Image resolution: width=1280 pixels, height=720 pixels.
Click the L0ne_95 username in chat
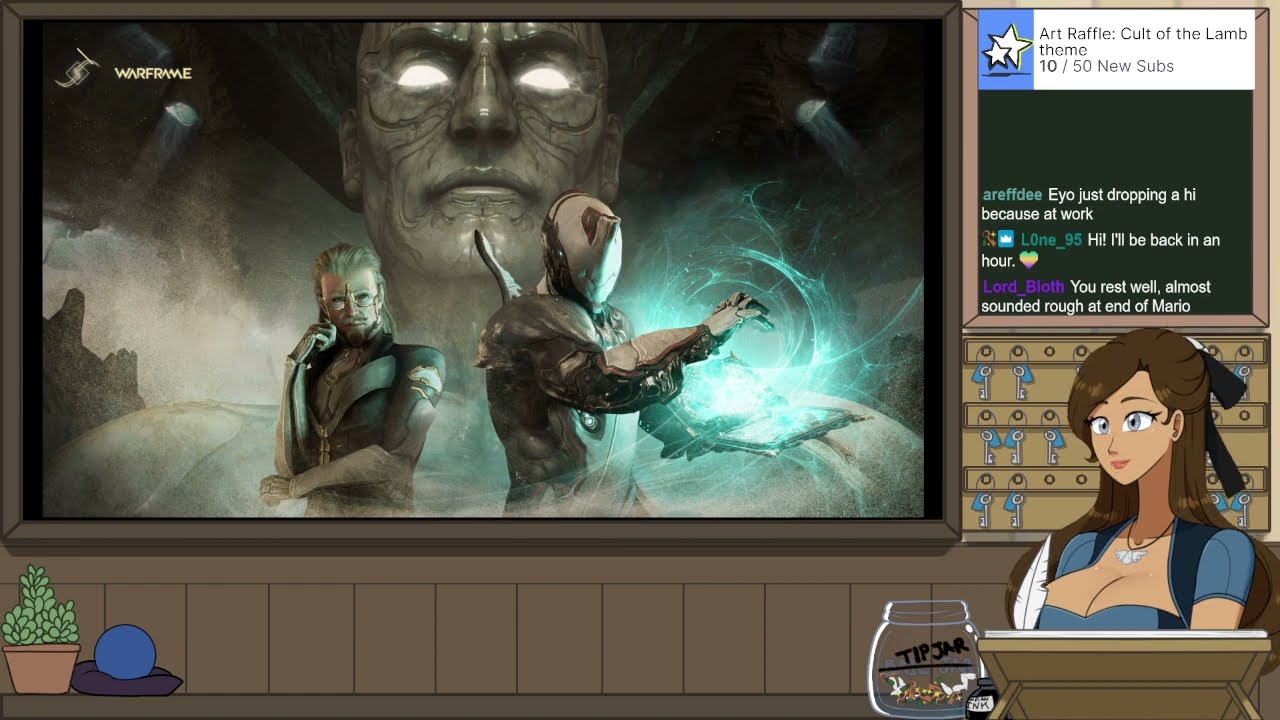pos(1051,240)
